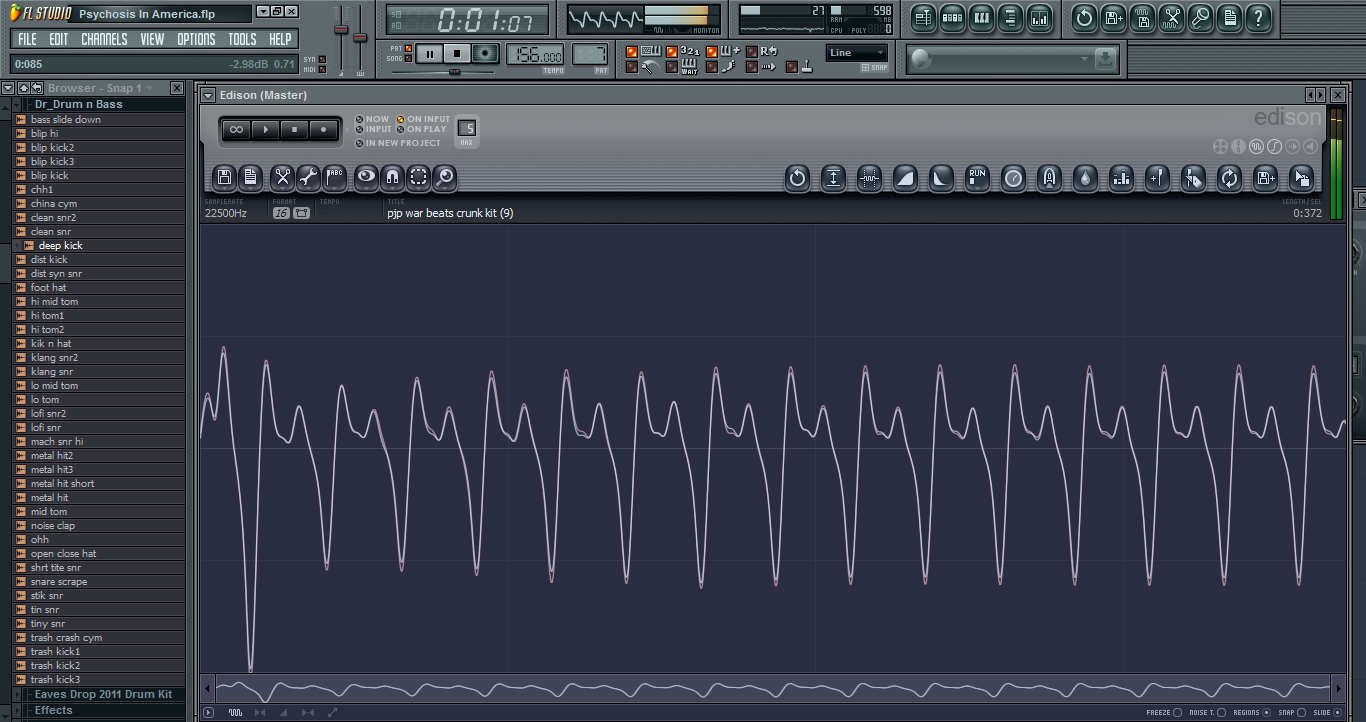Open the OPTIONS menu
The image size is (1366, 722).
click(196, 39)
